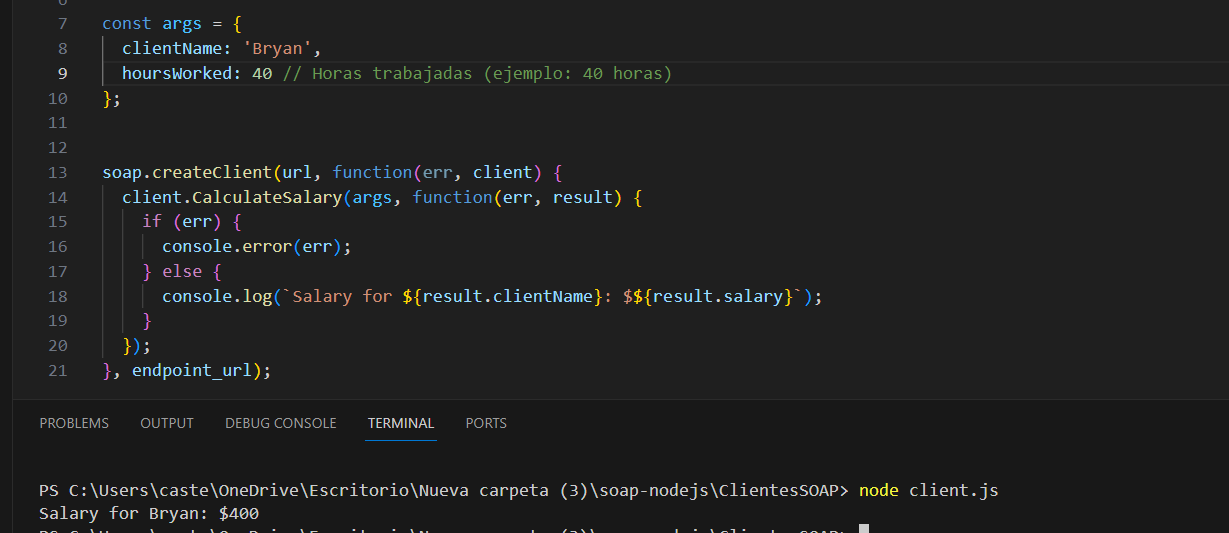Click the url argument in createClient
1229x533 pixels.
[297, 172]
